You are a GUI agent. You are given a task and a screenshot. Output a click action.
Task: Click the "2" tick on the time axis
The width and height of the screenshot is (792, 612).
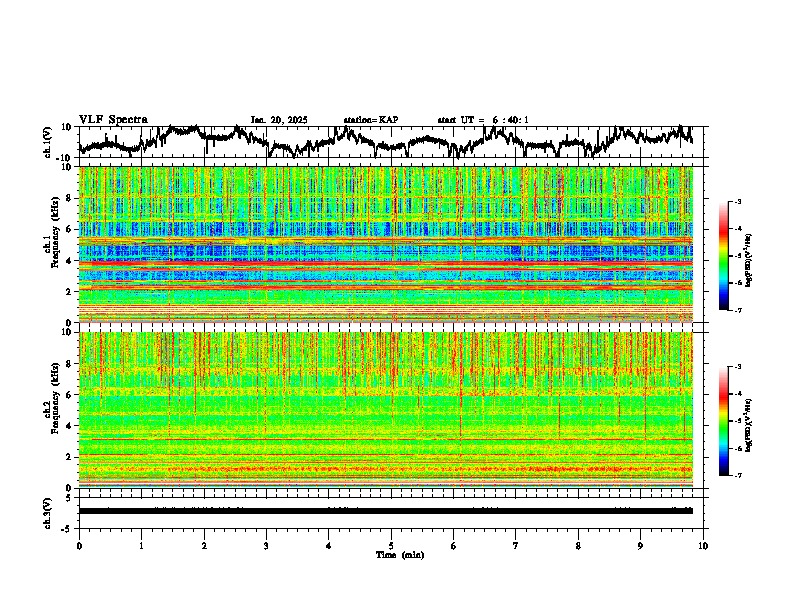[204, 546]
